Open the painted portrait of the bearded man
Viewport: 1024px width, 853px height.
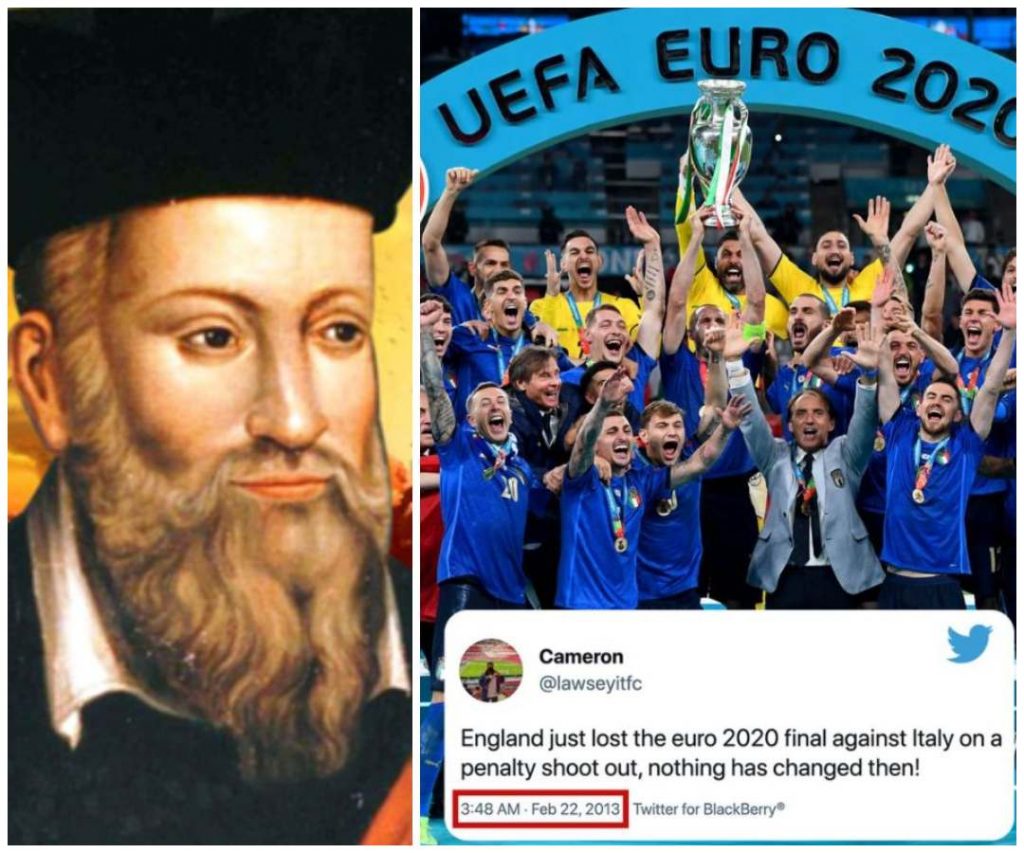210,426
